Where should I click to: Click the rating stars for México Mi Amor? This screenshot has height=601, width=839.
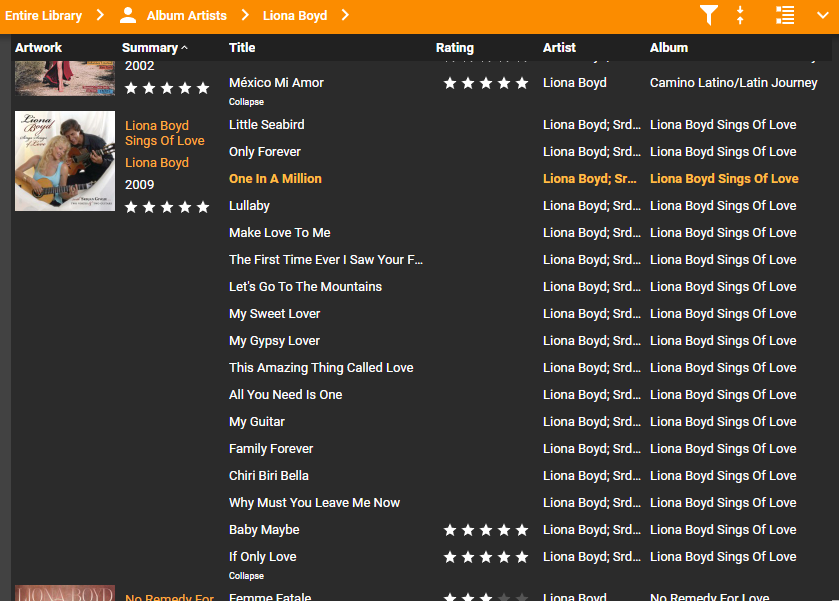click(x=486, y=83)
